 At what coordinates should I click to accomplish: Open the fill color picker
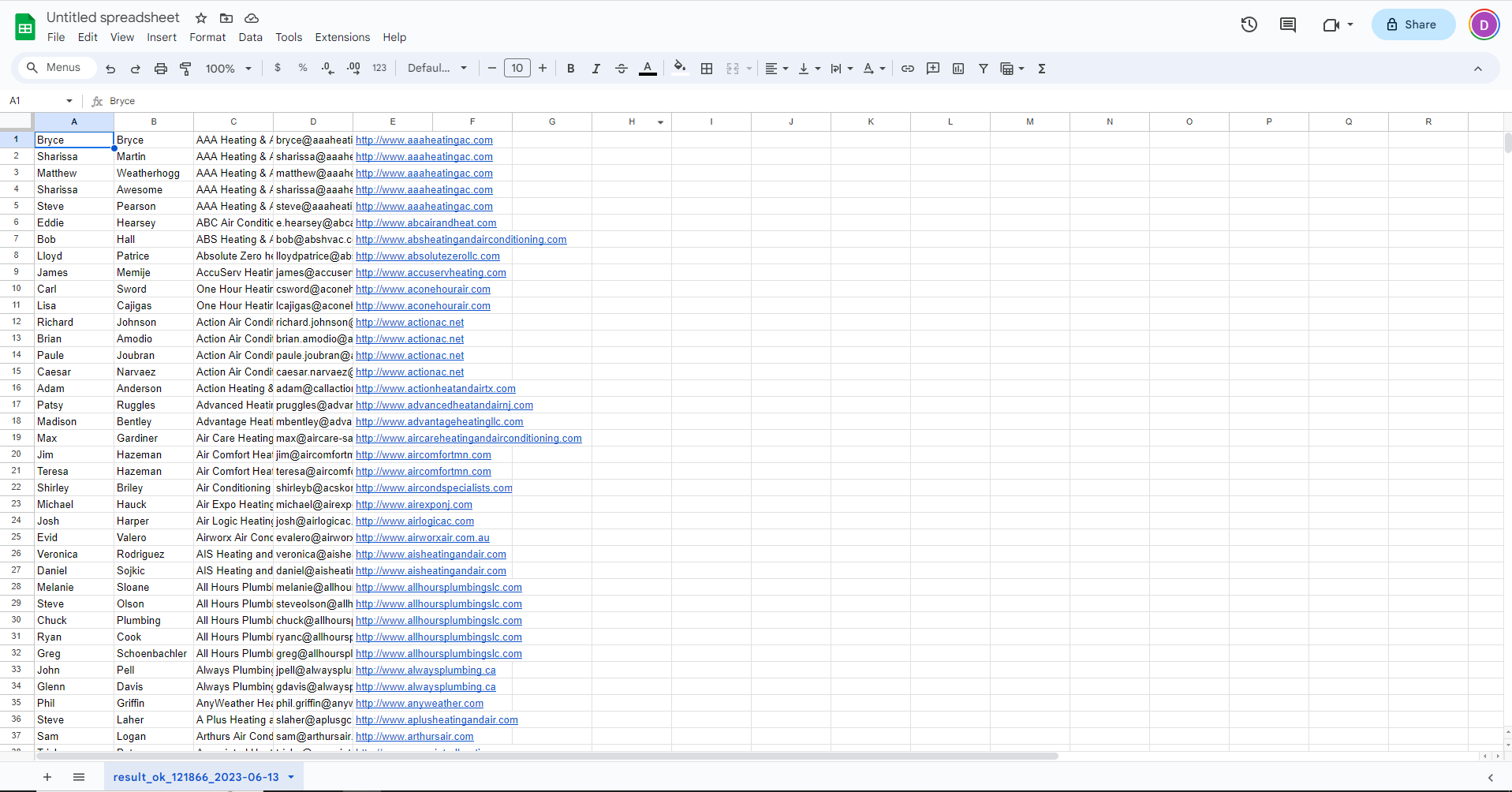[x=680, y=68]
